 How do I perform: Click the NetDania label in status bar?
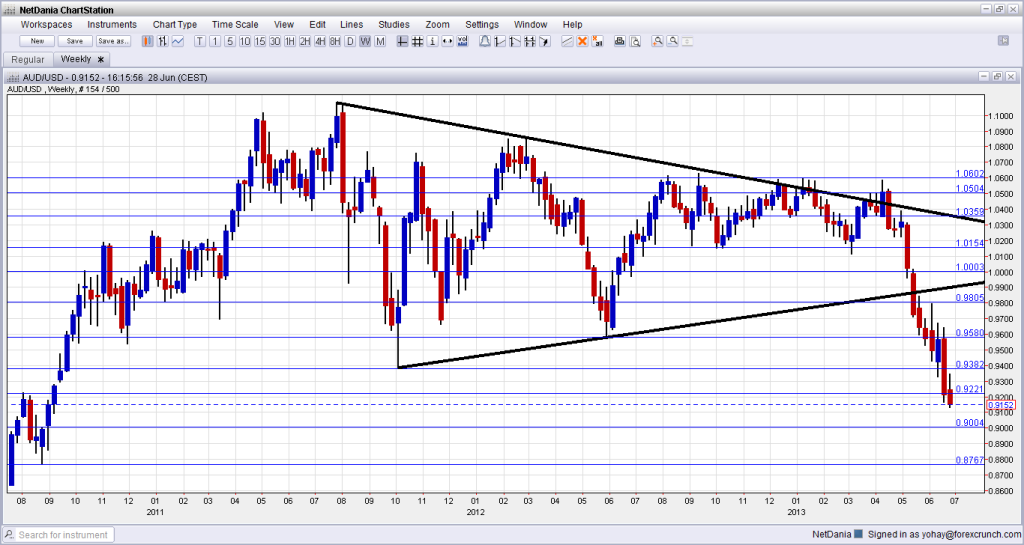[832, 534]
